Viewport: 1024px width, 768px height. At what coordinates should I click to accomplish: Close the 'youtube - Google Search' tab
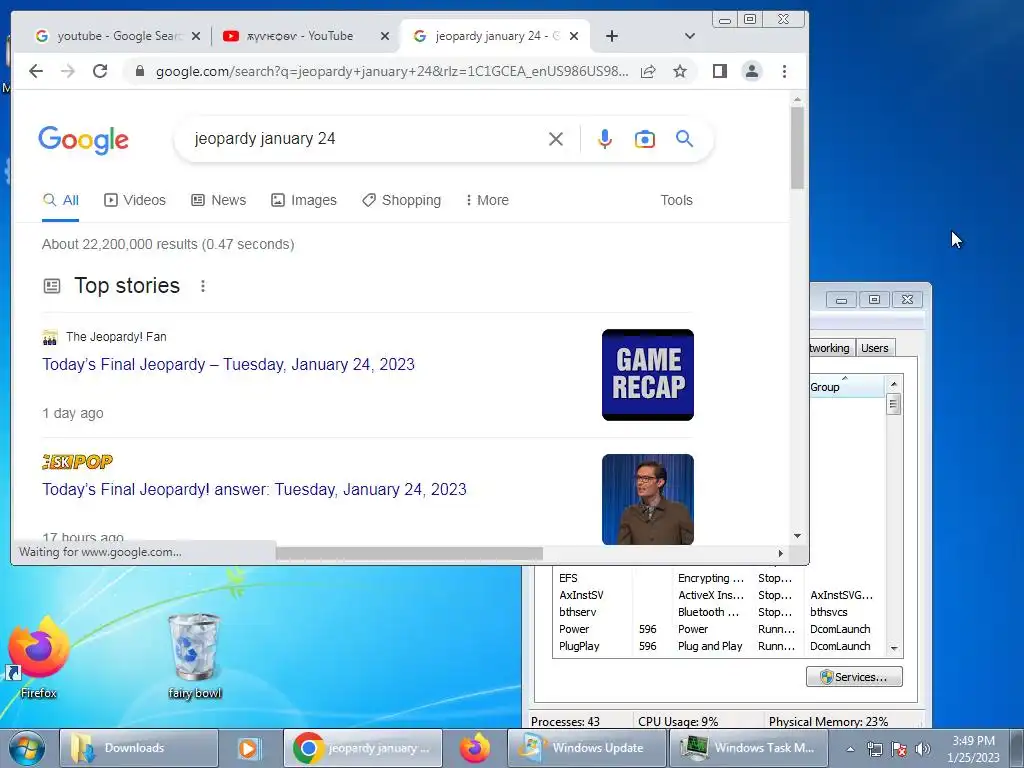196,37
